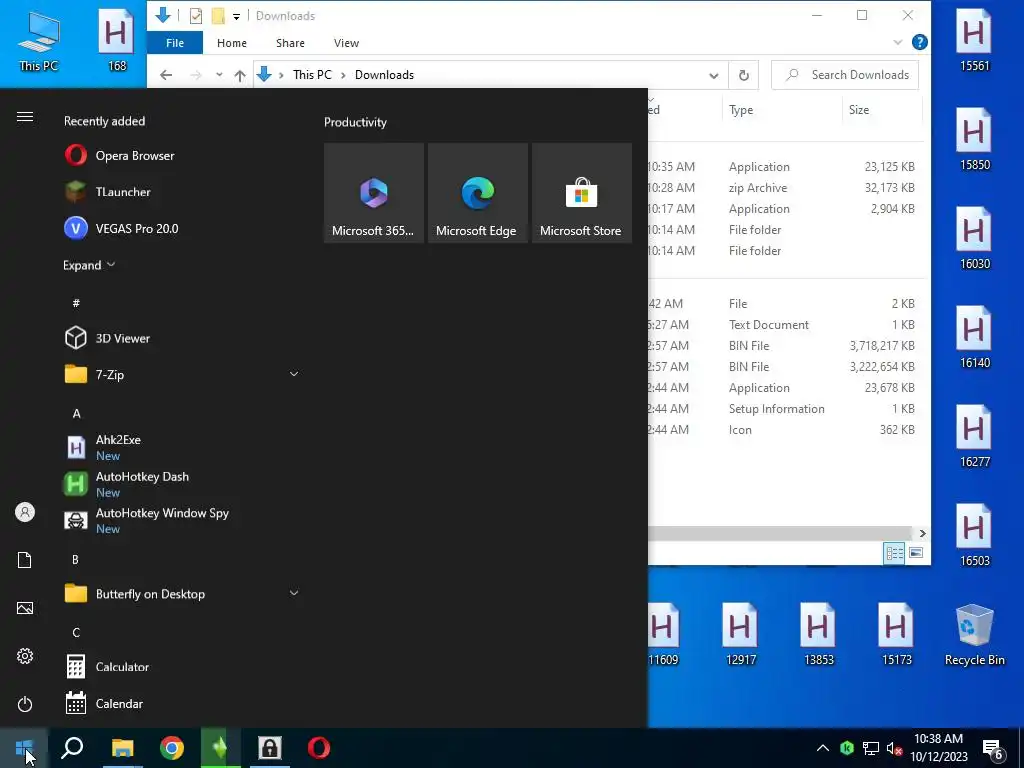Click the Explorer Help icon

pyautogui.click(x=920, y=42)
